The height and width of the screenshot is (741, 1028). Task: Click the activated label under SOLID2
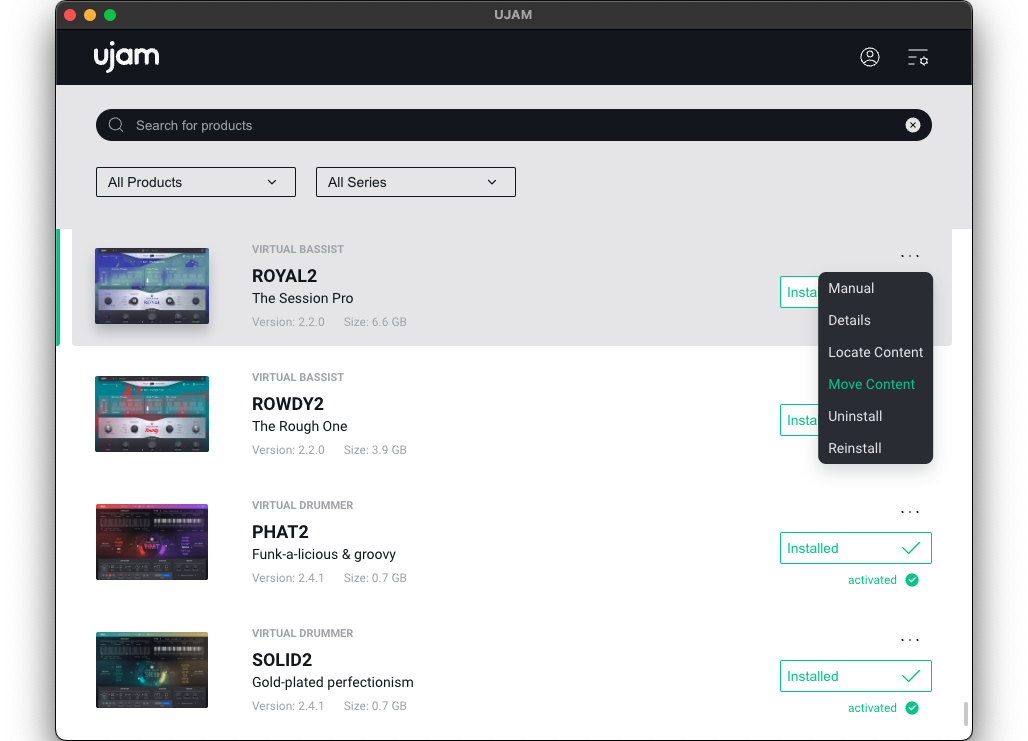(872, 708)
